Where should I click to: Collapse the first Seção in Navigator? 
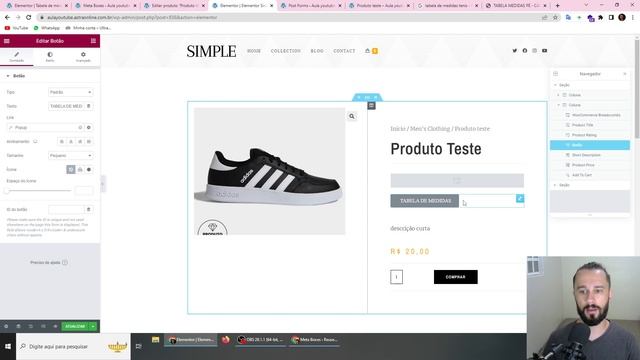pos(556,85)
